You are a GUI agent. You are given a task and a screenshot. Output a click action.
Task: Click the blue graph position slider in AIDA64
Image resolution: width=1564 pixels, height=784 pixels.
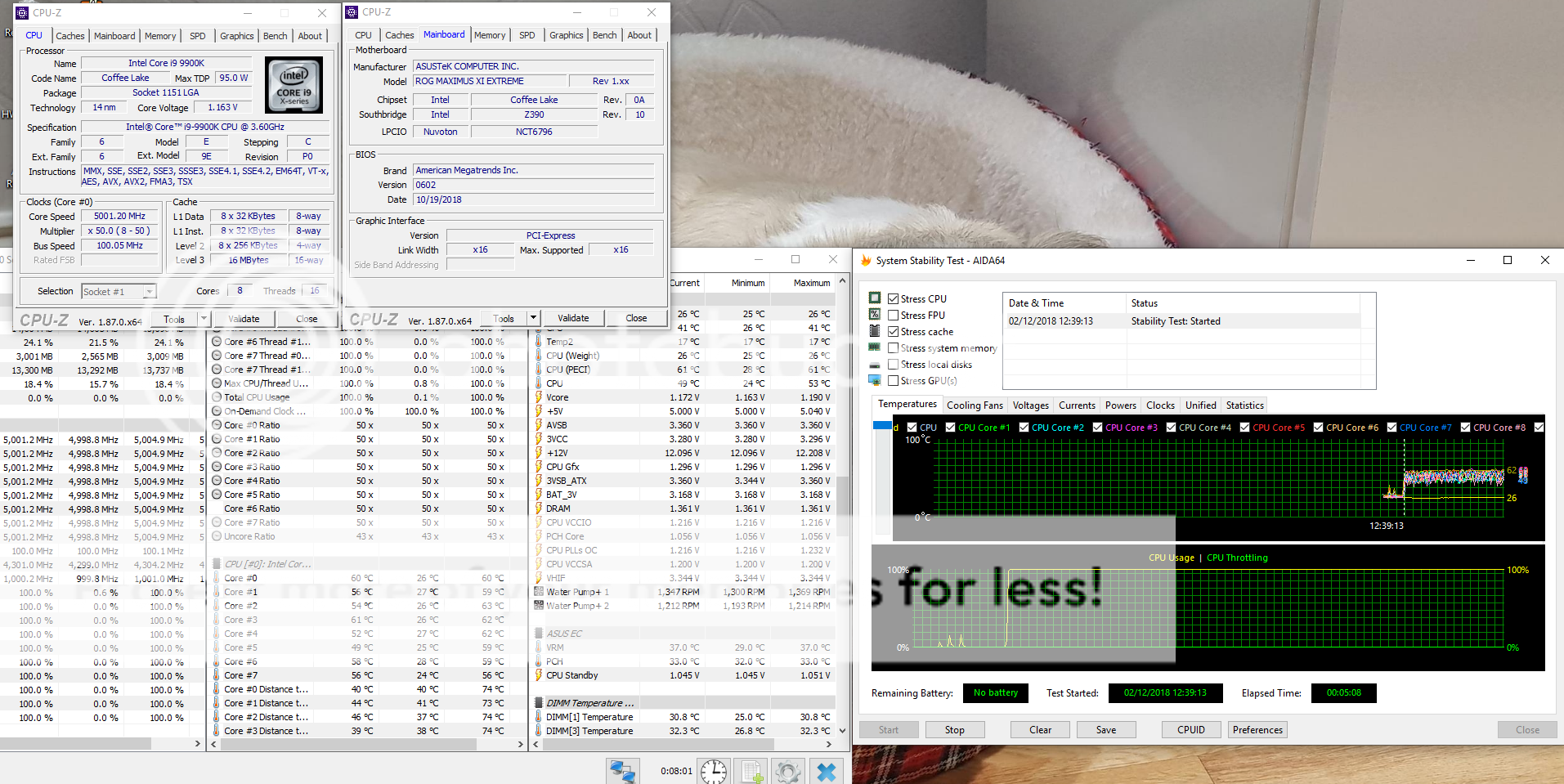pyautogui.click(x=882, y=425)
